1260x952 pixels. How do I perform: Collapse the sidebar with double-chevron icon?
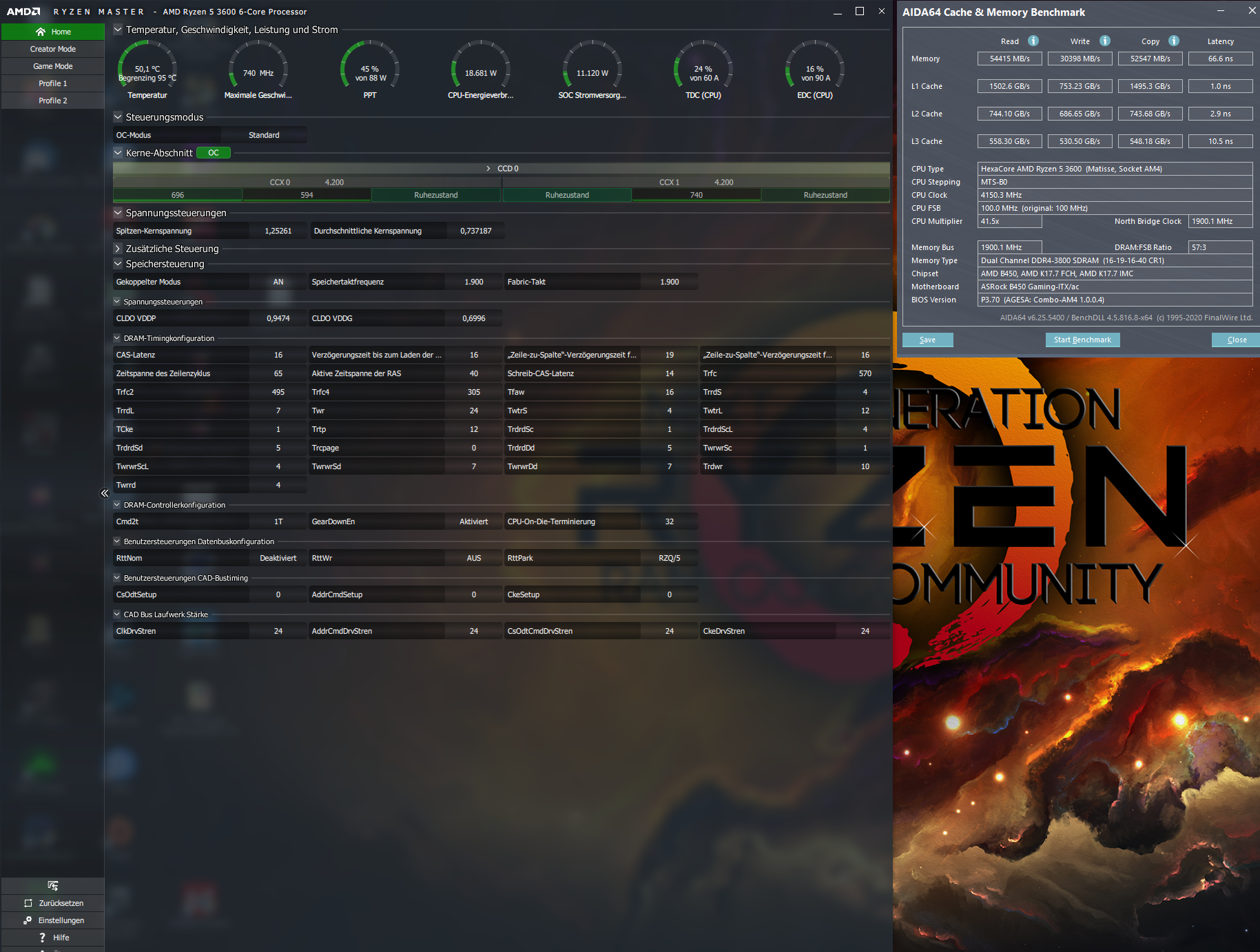coord(105,493)
